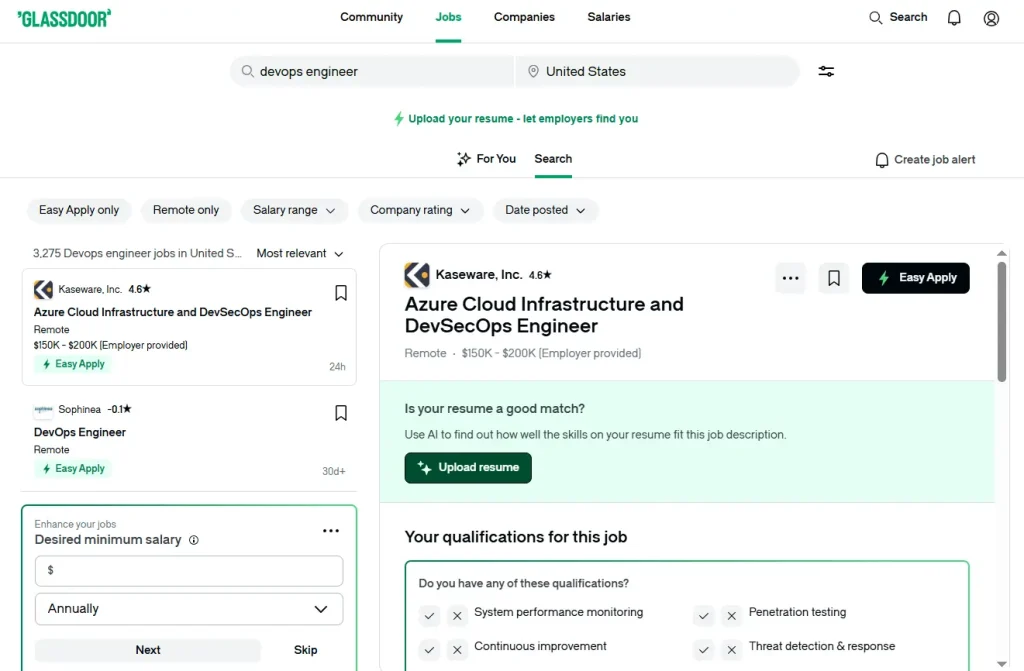The image size is (1024, 671).
Task: Click info icon next to Desired minimum salary
Action: pos(193,540)
